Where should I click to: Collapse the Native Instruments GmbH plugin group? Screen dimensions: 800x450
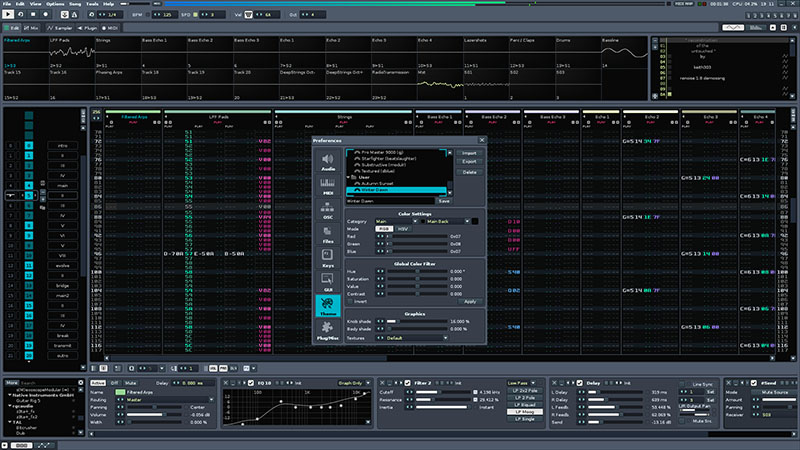(x=10, y=395)
